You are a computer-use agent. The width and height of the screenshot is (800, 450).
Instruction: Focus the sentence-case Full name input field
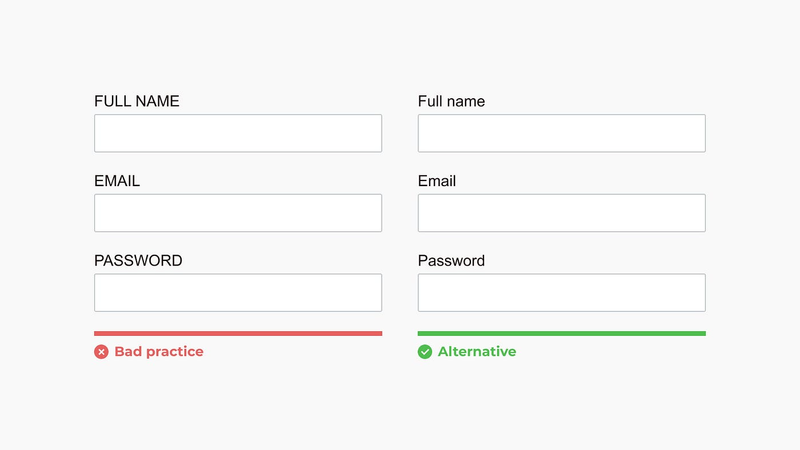pos(562,133)
